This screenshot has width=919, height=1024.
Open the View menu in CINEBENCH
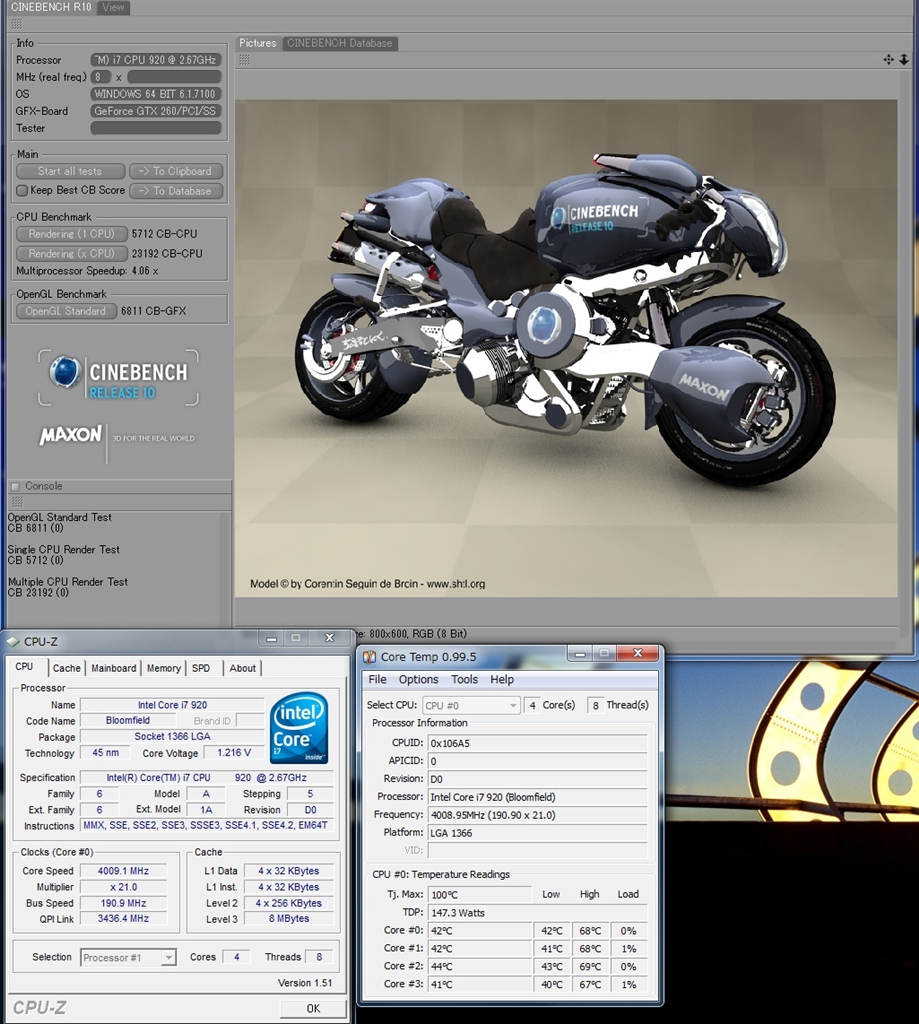pos(114,8)
